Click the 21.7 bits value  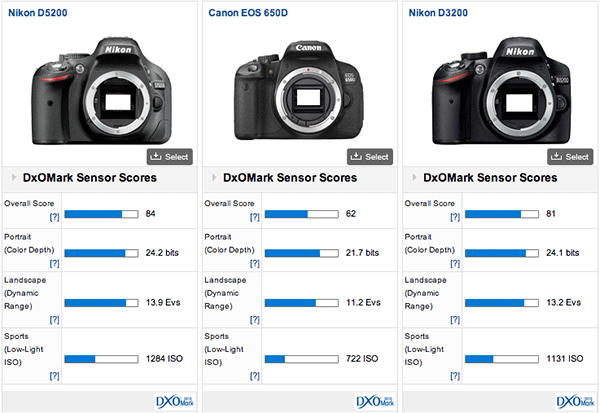coord(362,253)
